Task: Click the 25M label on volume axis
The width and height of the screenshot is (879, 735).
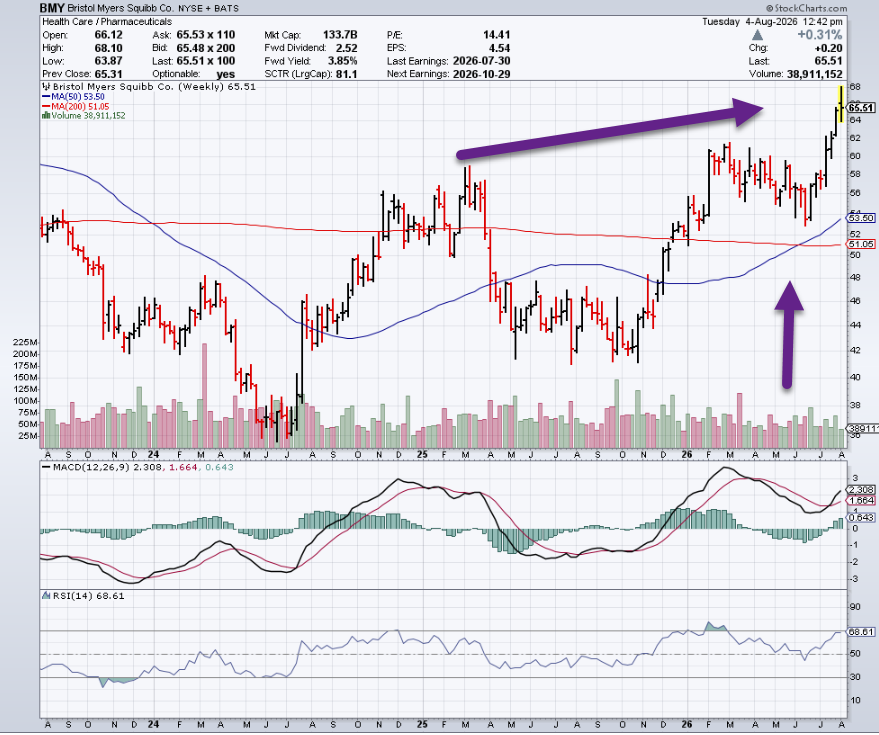Action: pyautogui.click(x=28, y=436)
